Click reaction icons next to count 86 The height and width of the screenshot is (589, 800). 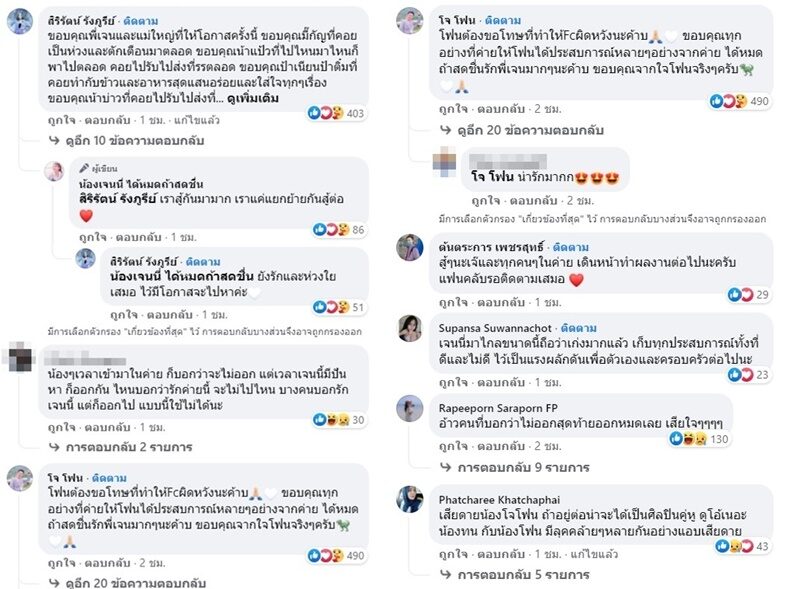click(x=331, y=229)
